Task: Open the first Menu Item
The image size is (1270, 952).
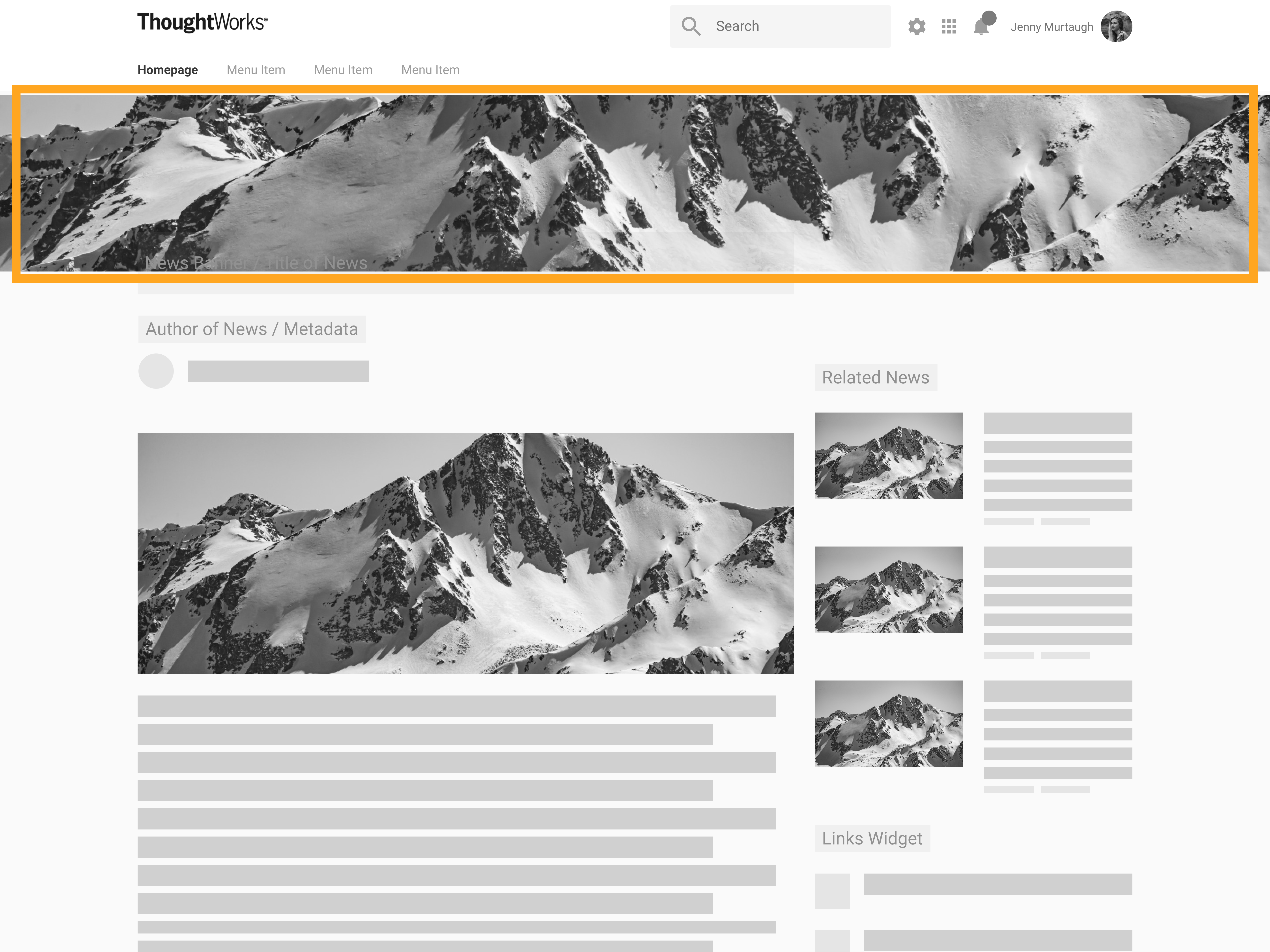Action: [256, 70]
